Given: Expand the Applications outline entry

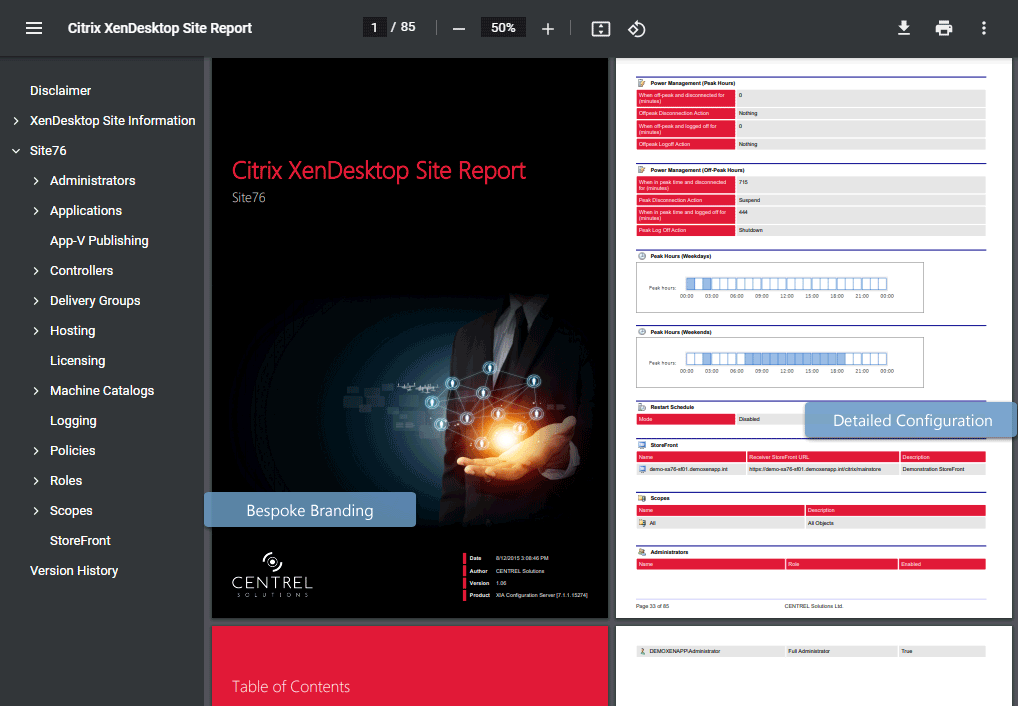Looking at the screenshot, I should (36, 210).
